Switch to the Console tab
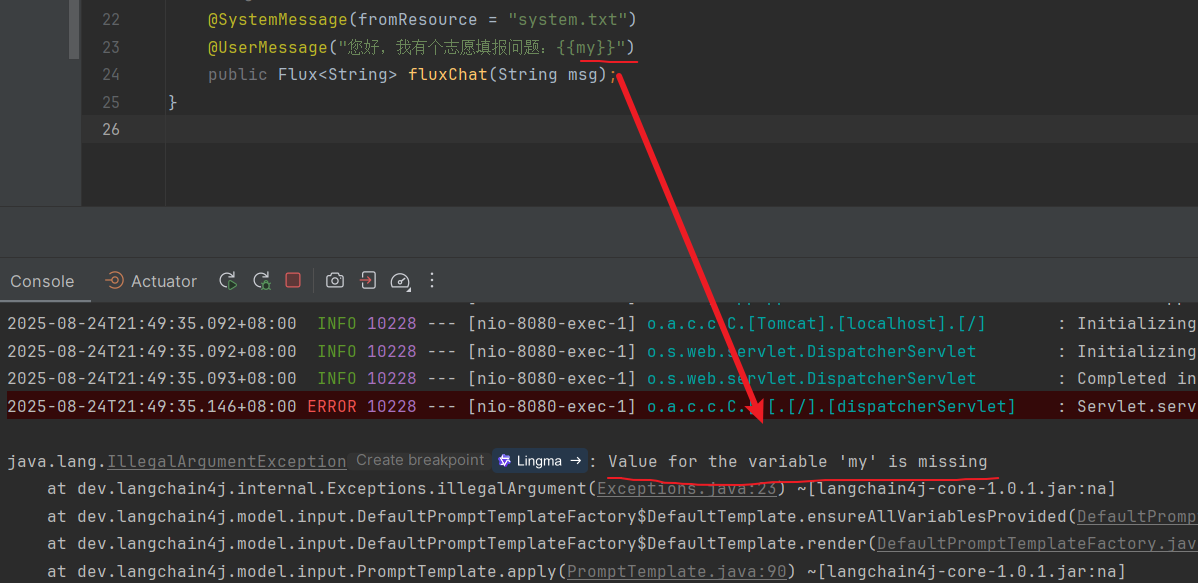The width and height of the screenshot is (1198, 583). tap(42, 281)
